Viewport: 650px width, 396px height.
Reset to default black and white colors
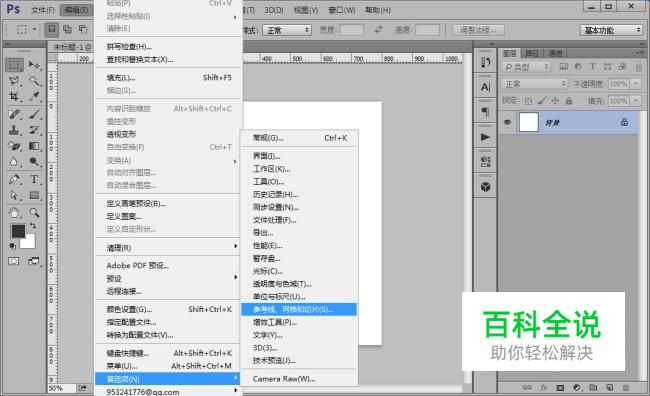[x=13, y=246]
